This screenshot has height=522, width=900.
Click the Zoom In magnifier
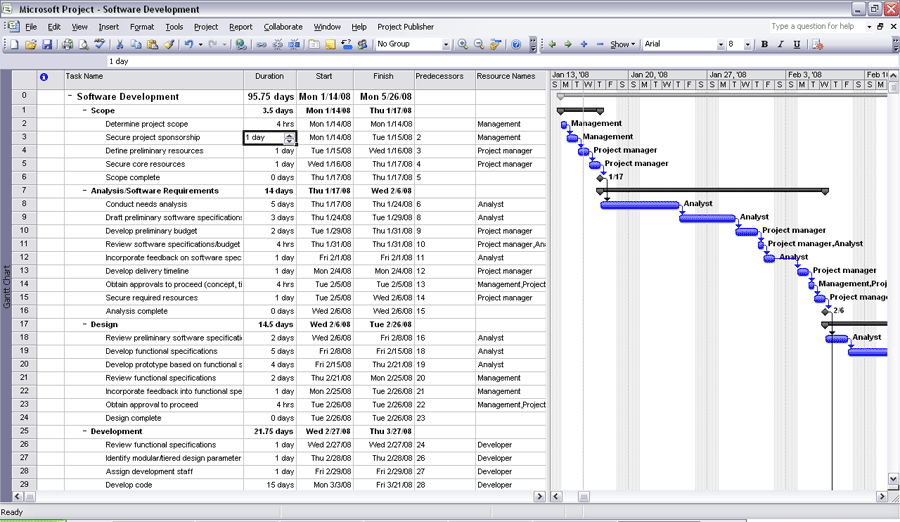(x=463, y=45)
